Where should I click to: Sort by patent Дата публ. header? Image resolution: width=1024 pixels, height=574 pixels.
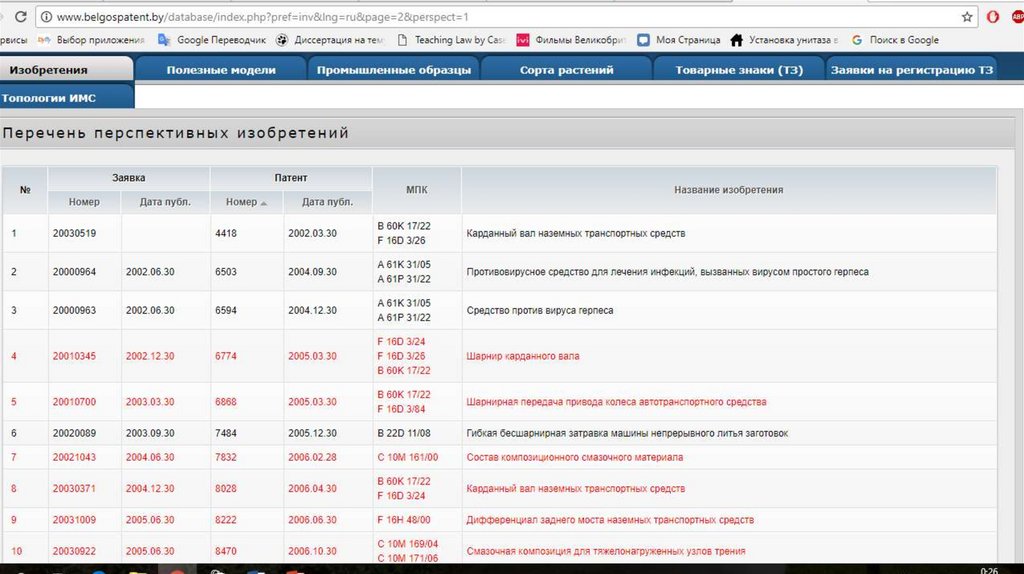(327, 202)
